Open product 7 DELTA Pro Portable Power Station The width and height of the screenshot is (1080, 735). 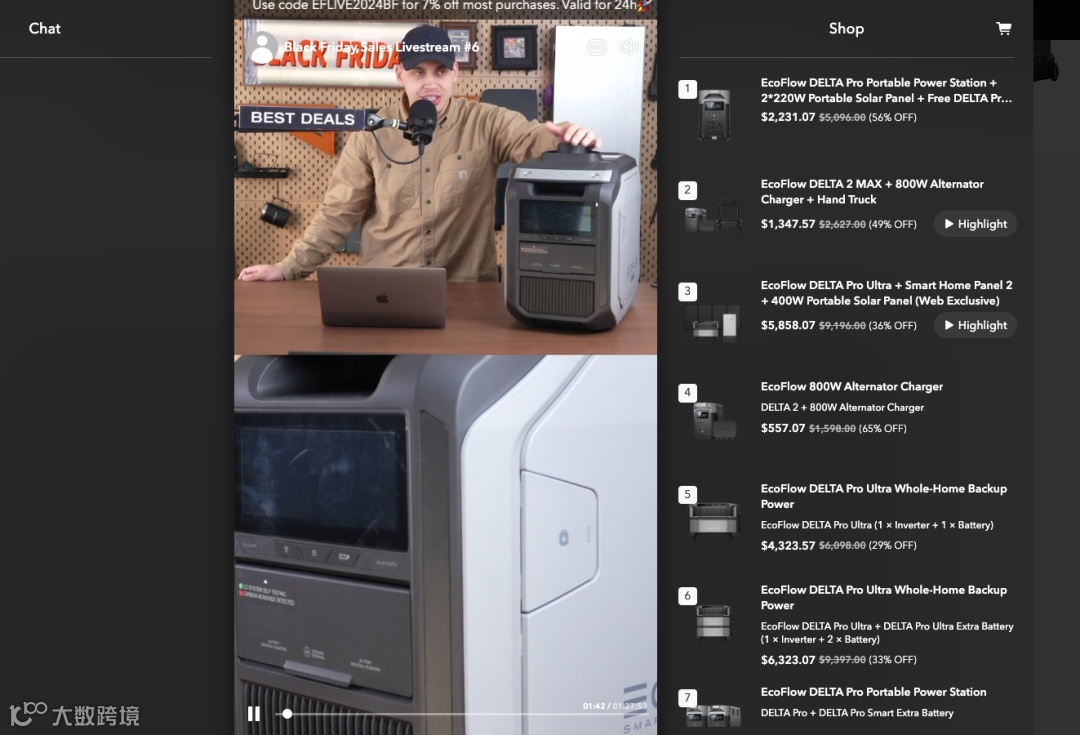873,692
